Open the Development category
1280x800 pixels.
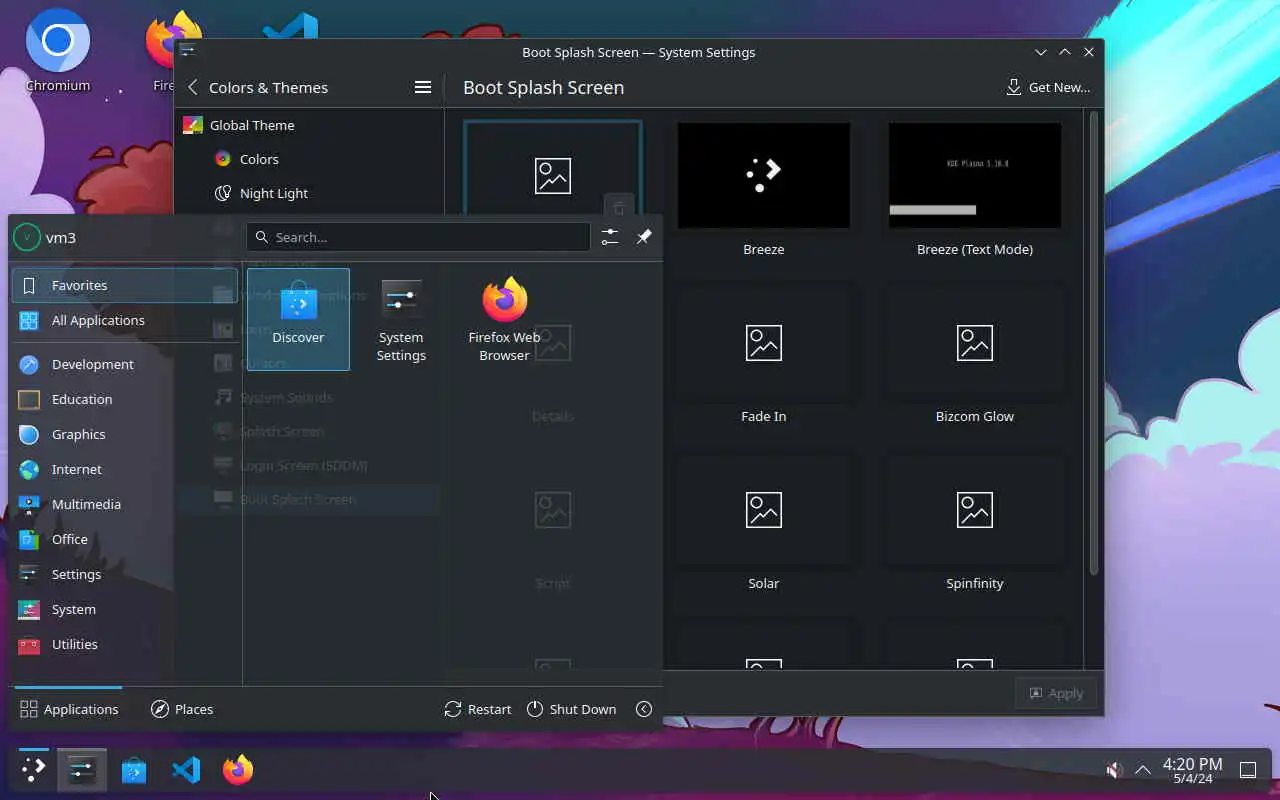pyautogui.click(x=125, y=364)
